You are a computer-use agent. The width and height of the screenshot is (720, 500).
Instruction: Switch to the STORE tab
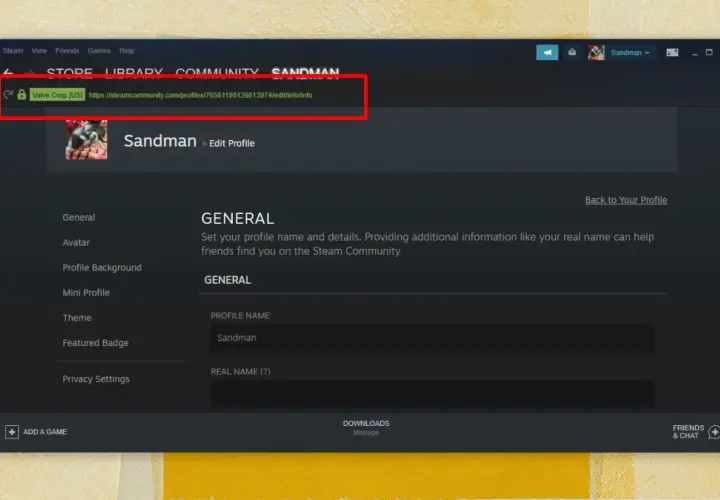coord(69,73)
